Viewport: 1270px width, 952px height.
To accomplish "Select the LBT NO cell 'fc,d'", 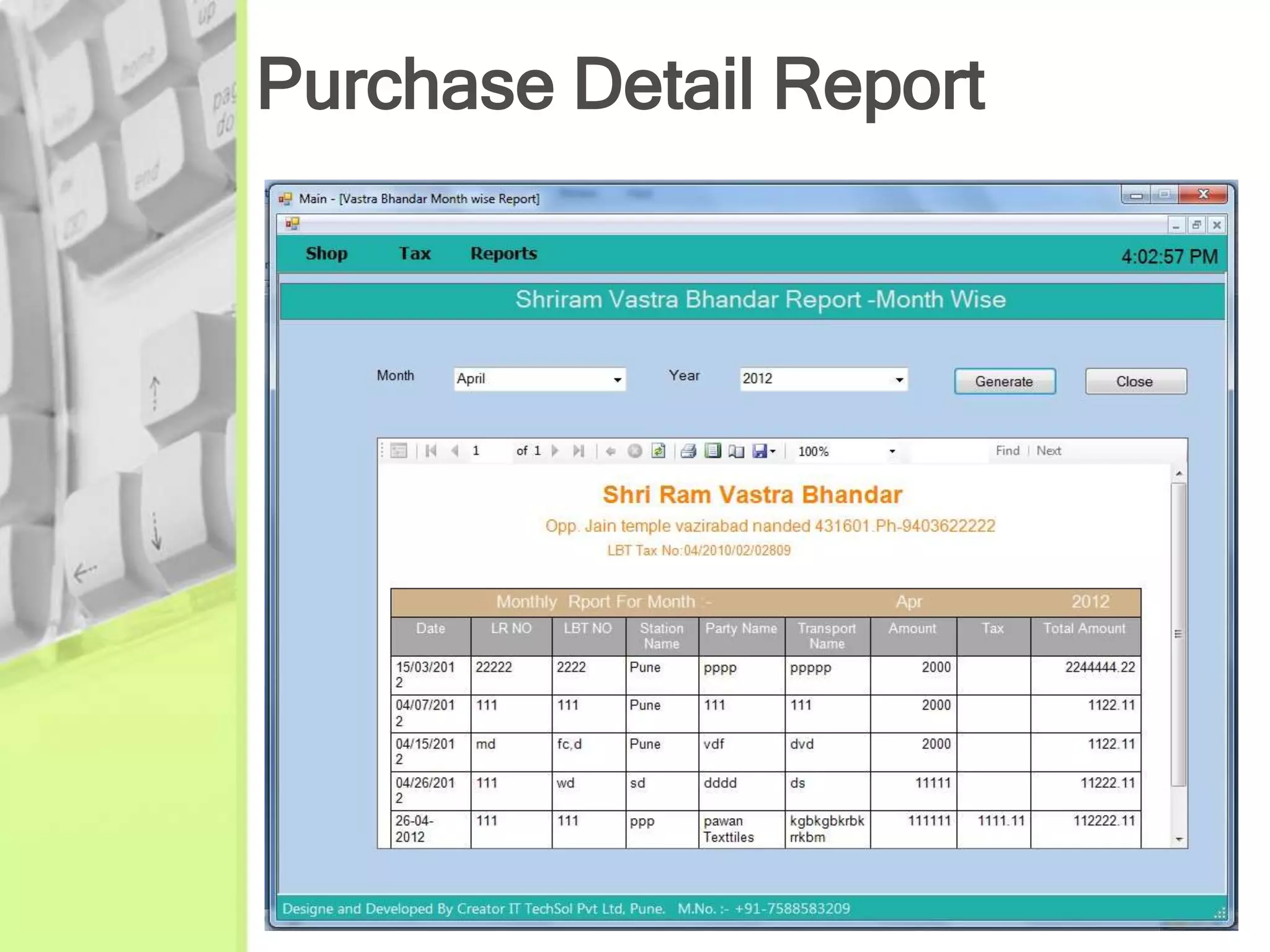I will (588, 752).
